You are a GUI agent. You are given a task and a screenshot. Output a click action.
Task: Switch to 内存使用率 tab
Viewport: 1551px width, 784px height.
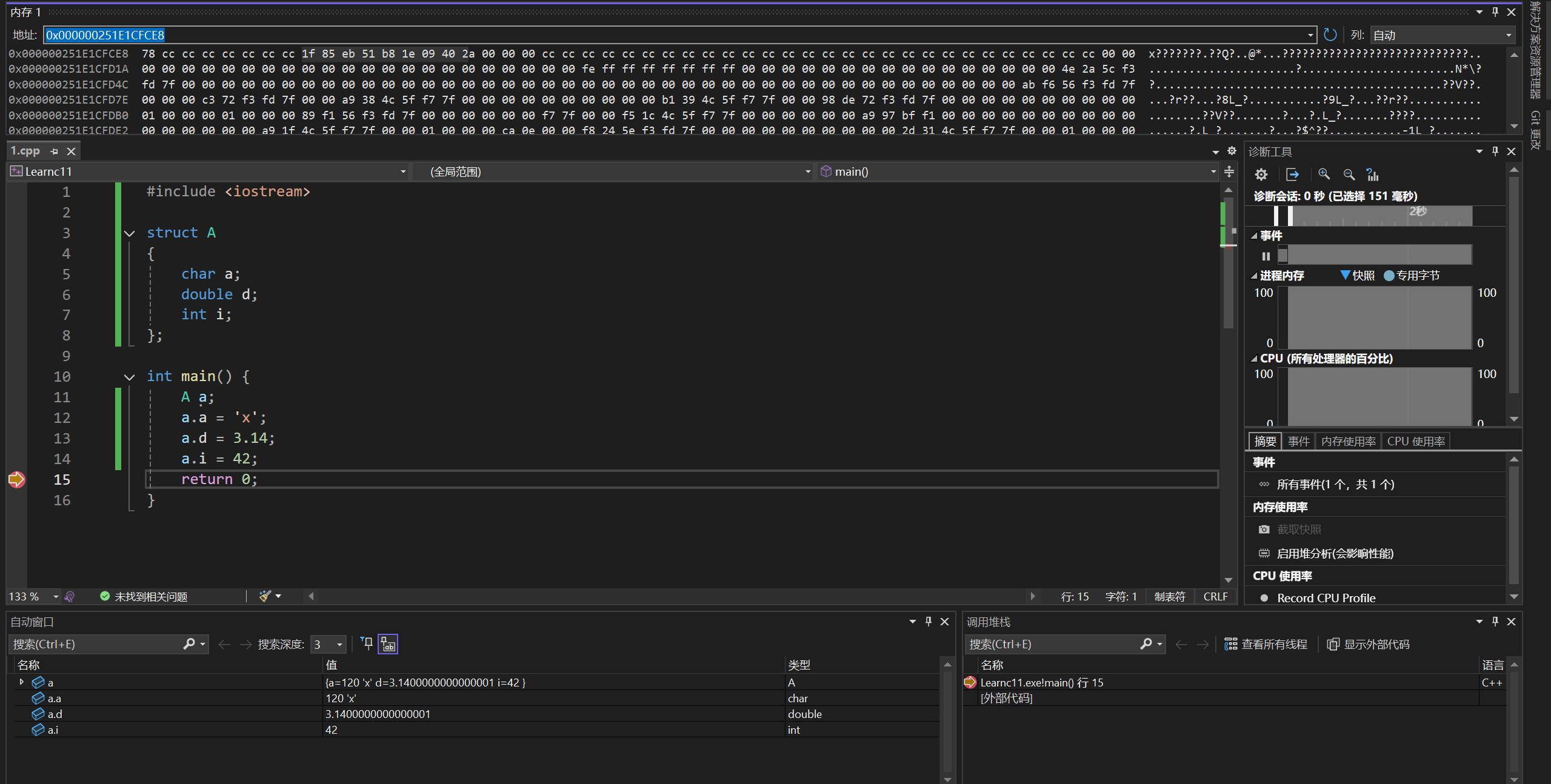coord(1348,441)
